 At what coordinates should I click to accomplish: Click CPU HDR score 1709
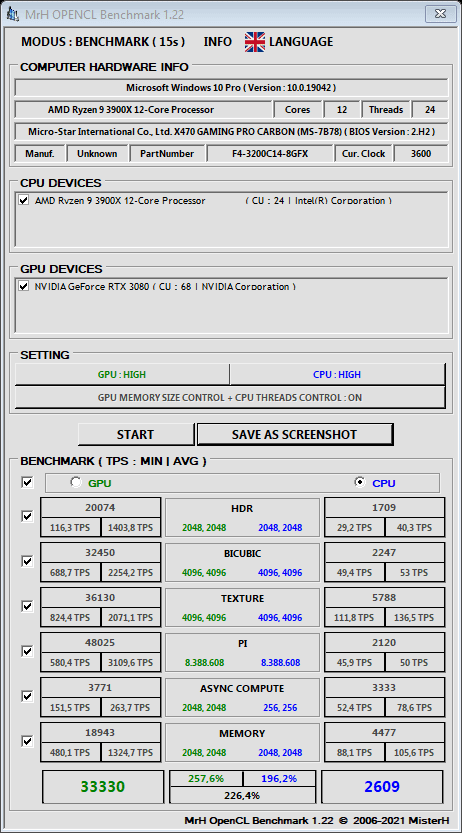tap(384, 507)
